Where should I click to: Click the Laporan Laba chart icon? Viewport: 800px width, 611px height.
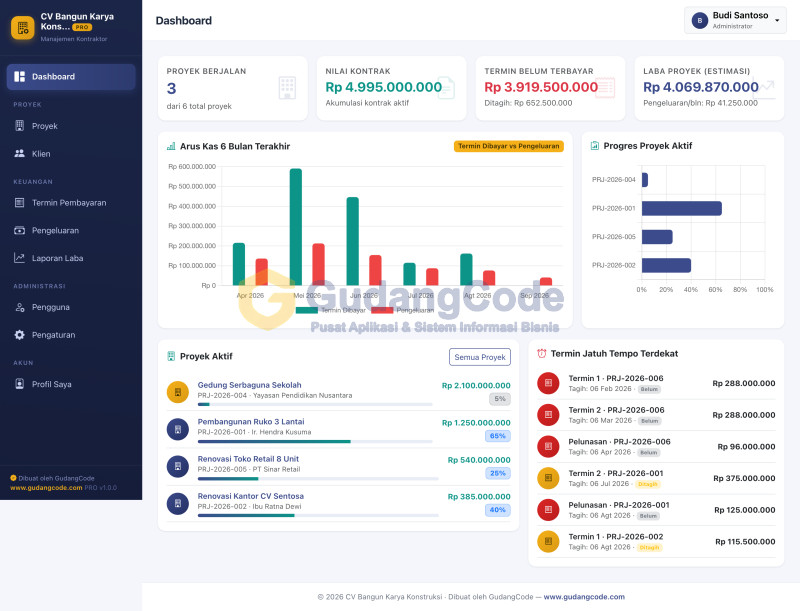[19, 258]
